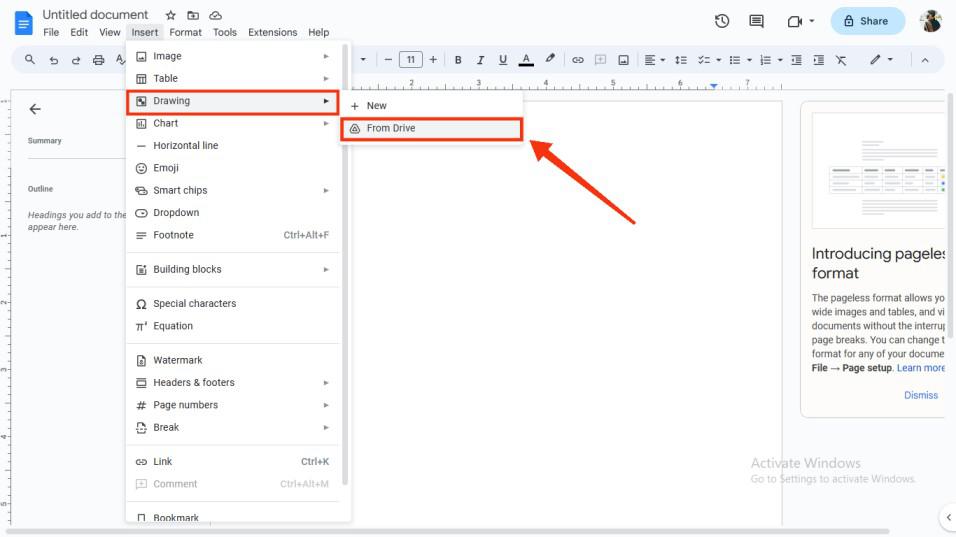Choose the Watermark menu item
Image resolution: width=956 pixels, height=537 pixels.
click(x=232, y=360)
